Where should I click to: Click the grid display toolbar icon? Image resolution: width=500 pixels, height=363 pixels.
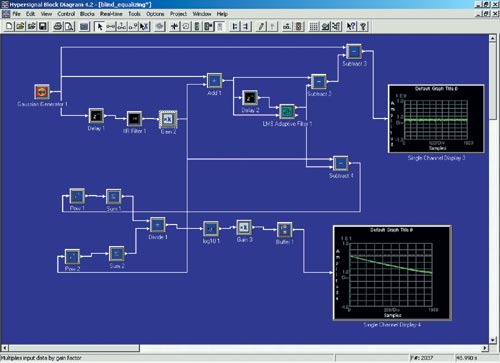313,26
